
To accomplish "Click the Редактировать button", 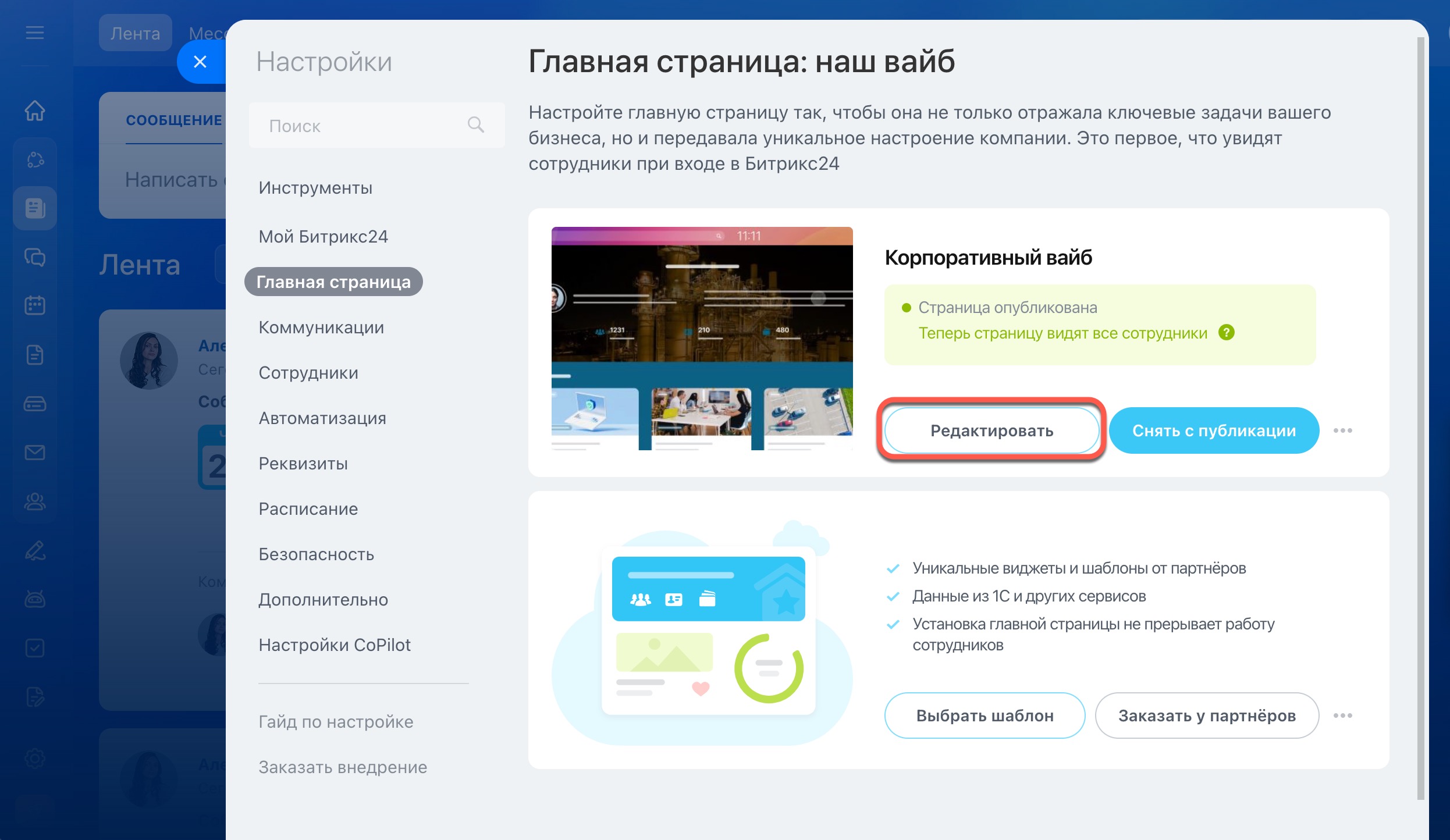I will [991, 430].
